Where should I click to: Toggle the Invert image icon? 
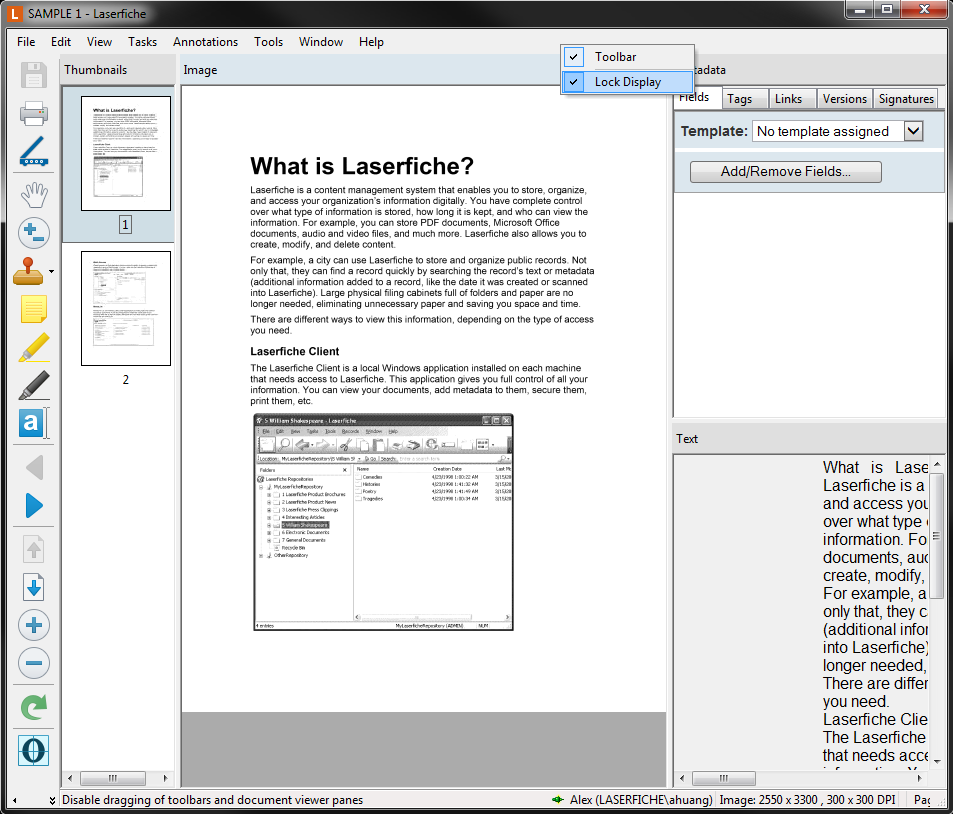click(33, 750)
